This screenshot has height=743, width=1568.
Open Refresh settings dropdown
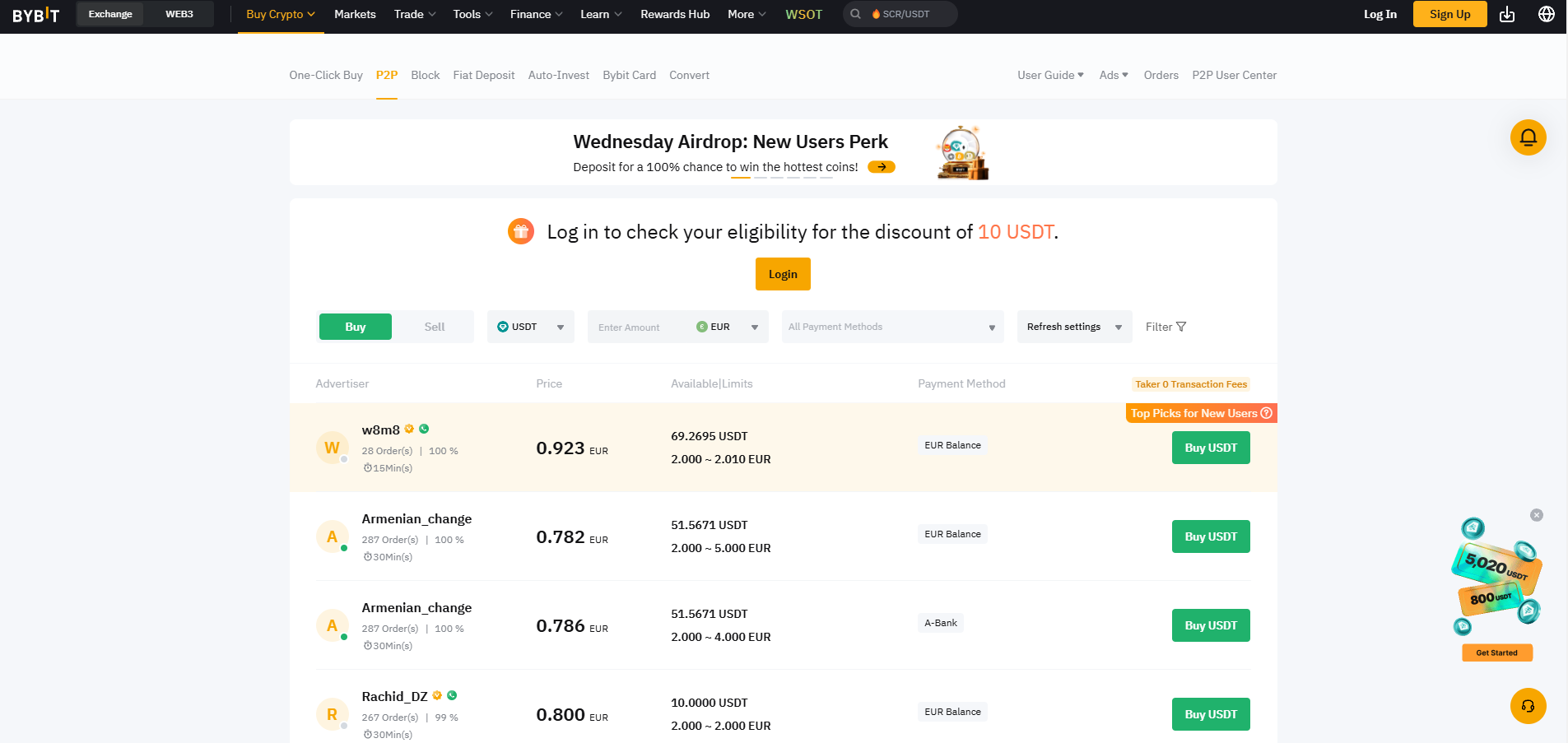(1075, 327)
